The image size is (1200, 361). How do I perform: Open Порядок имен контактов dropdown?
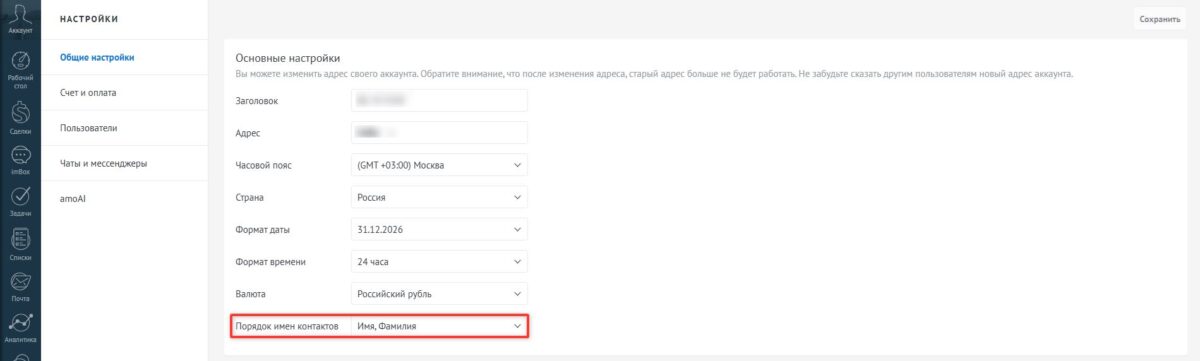pos(439,327)
